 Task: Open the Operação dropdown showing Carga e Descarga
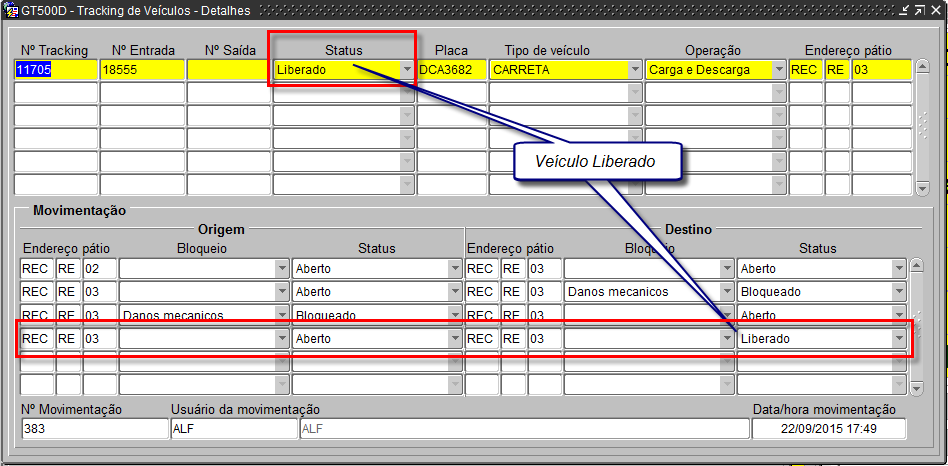tap(779, 70)
